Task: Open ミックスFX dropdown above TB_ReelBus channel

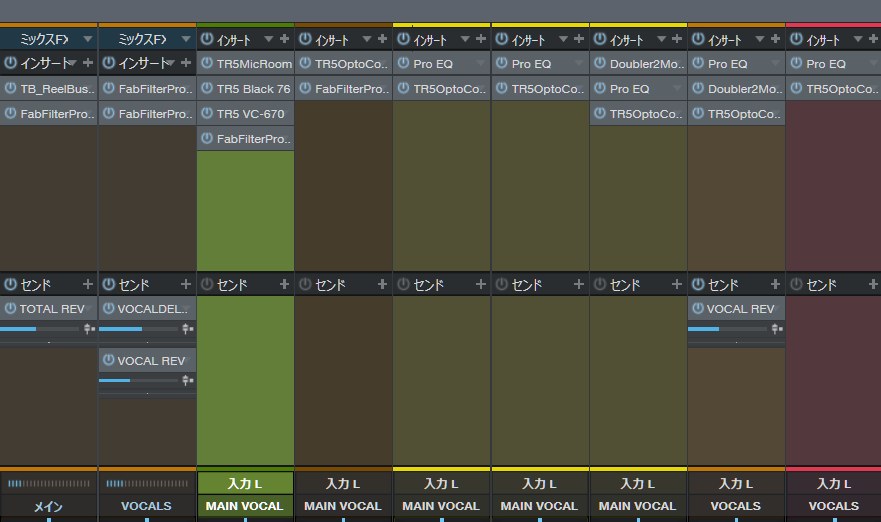Action: 88,39
